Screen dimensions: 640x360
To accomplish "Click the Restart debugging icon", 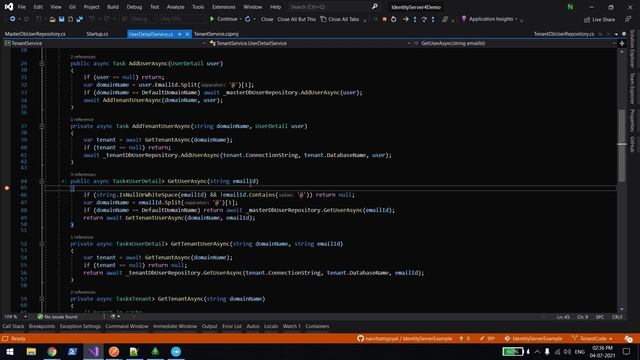I will pos(393,19).
